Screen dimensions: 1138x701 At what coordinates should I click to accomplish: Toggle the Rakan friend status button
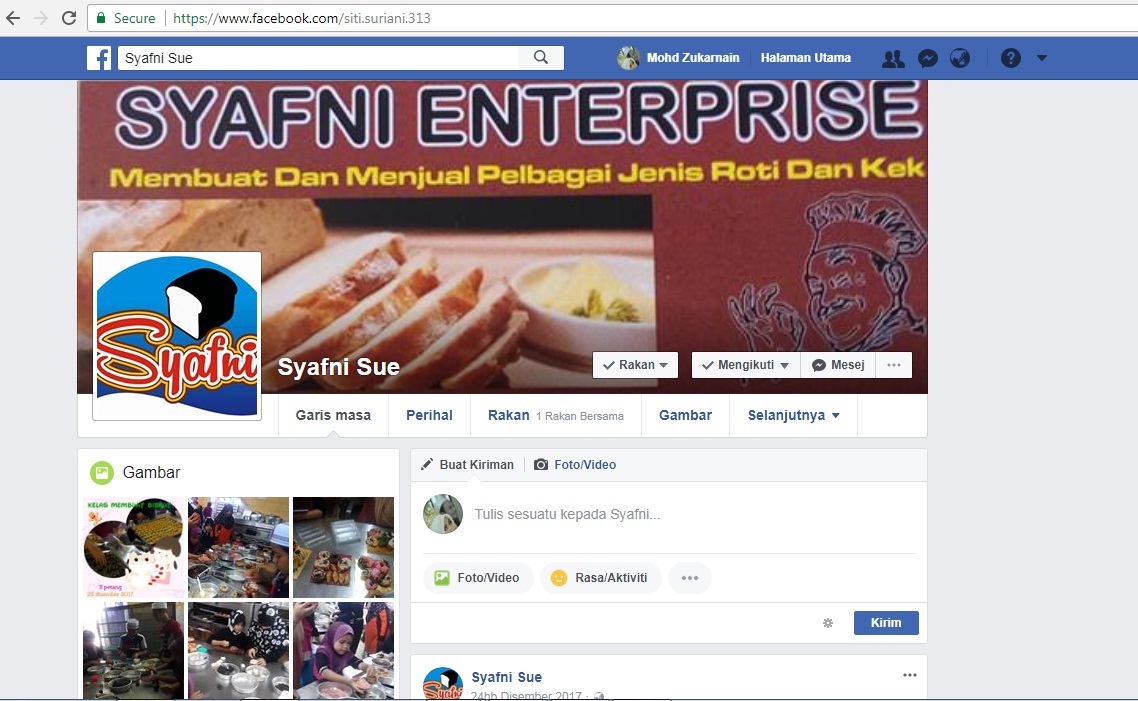635,365
